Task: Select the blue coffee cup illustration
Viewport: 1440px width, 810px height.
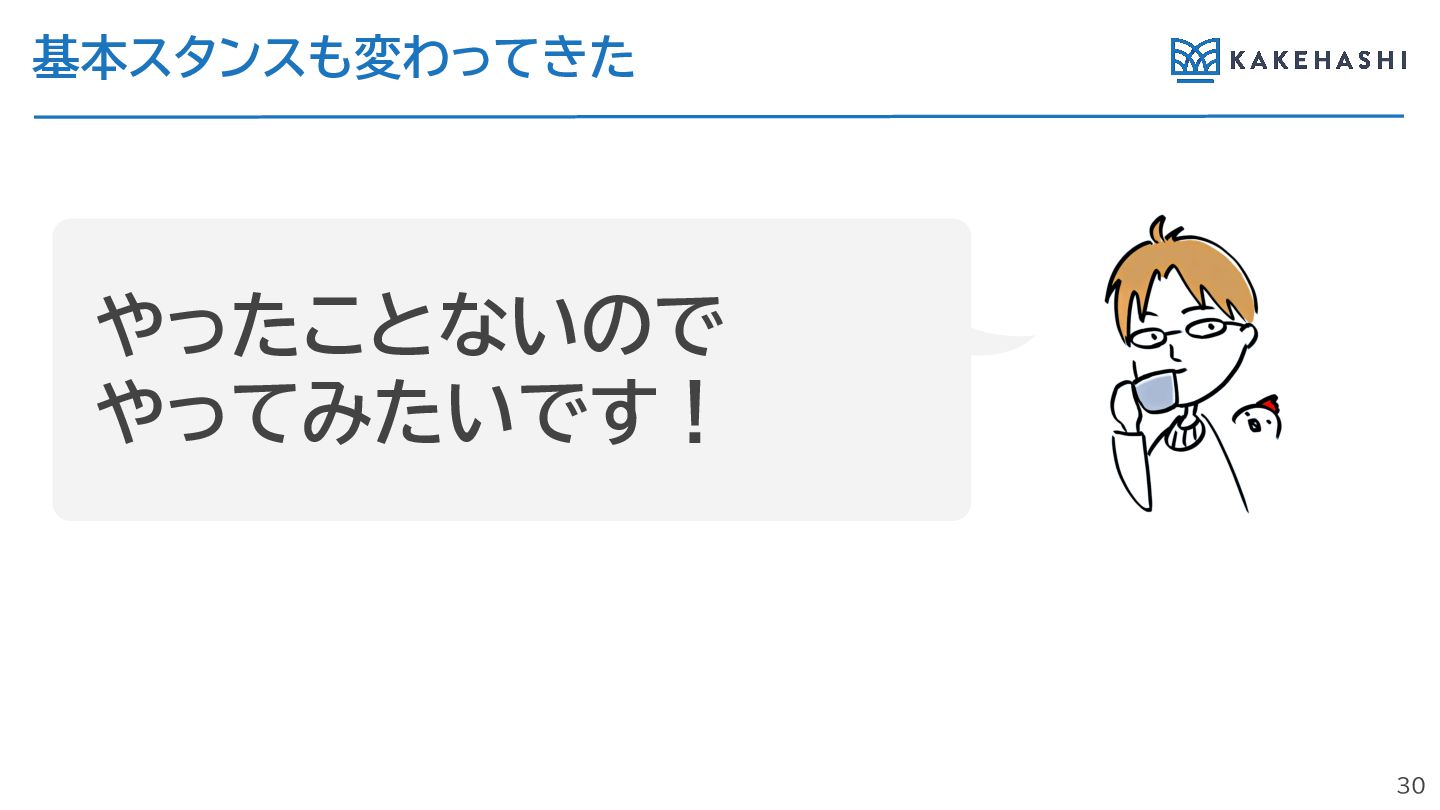Action: pos(1156,390)
